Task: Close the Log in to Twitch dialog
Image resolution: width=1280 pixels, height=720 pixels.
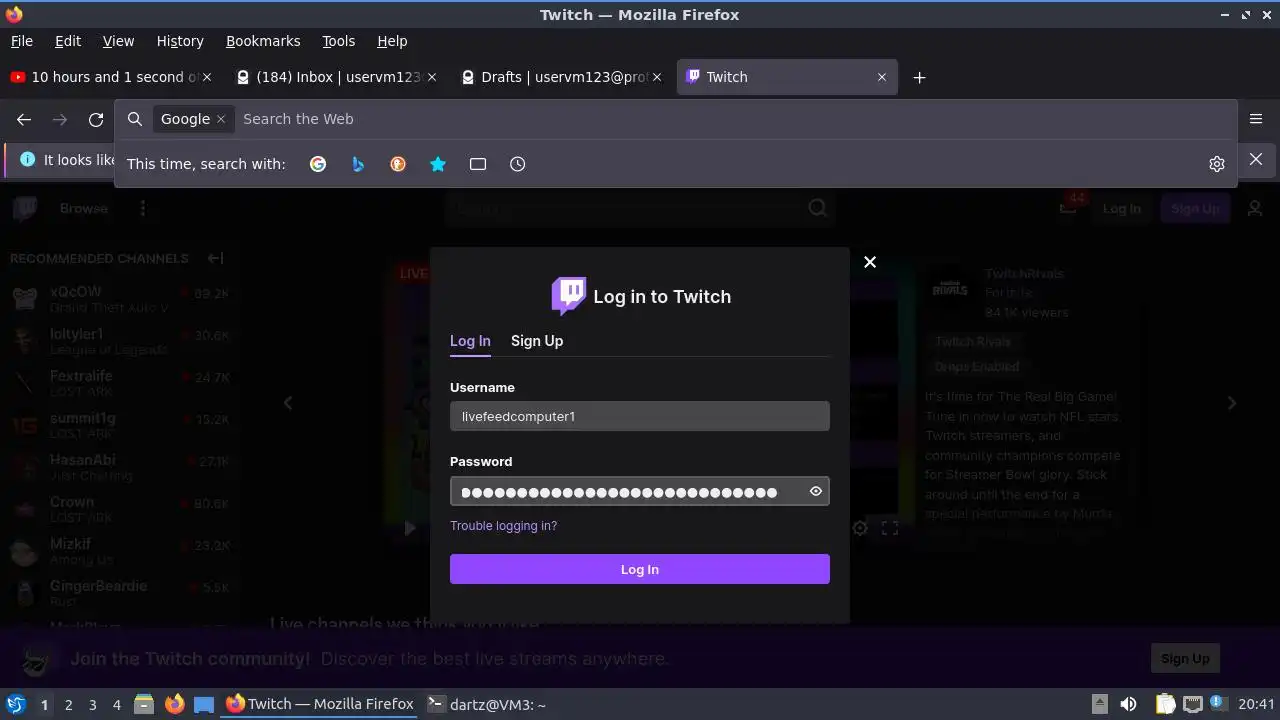Action: click(870, 262)
